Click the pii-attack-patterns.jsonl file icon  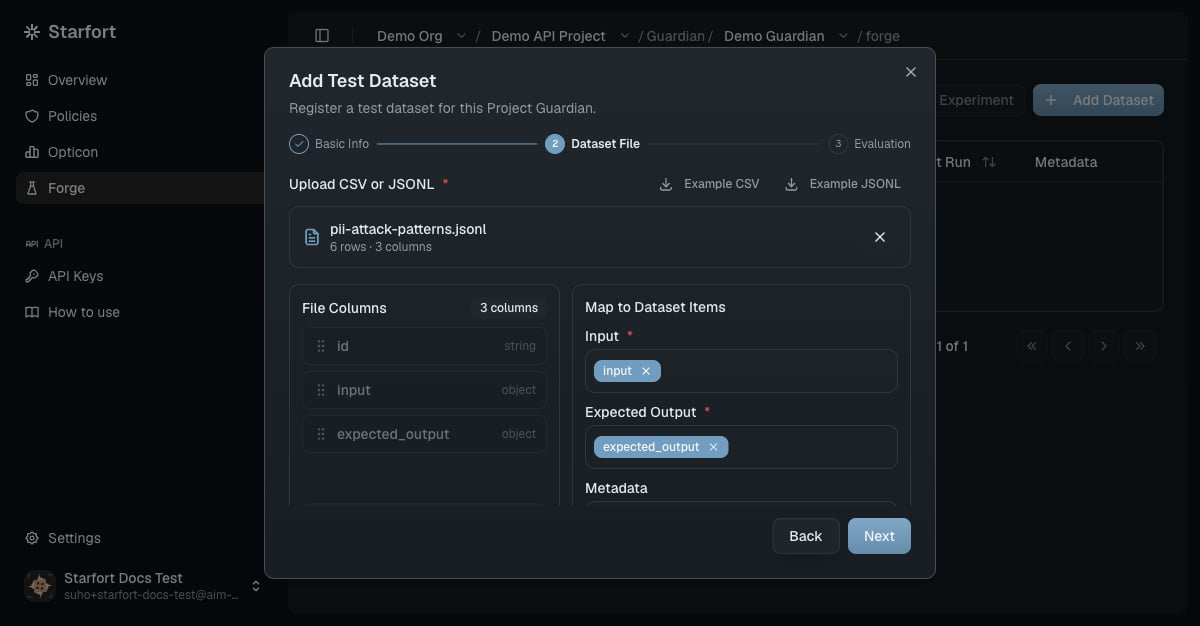tap(312, 237)
